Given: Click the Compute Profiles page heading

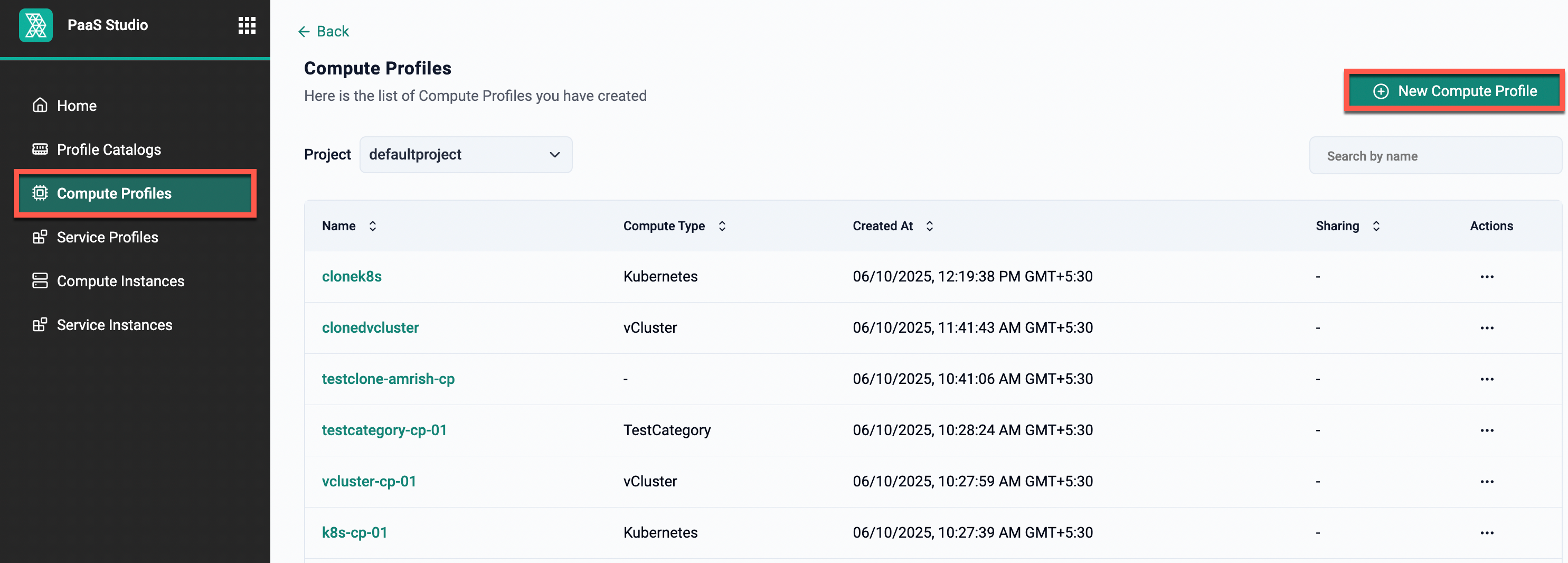Looking at the screenshot, I should pyautogui.click(x=377, y=68).
